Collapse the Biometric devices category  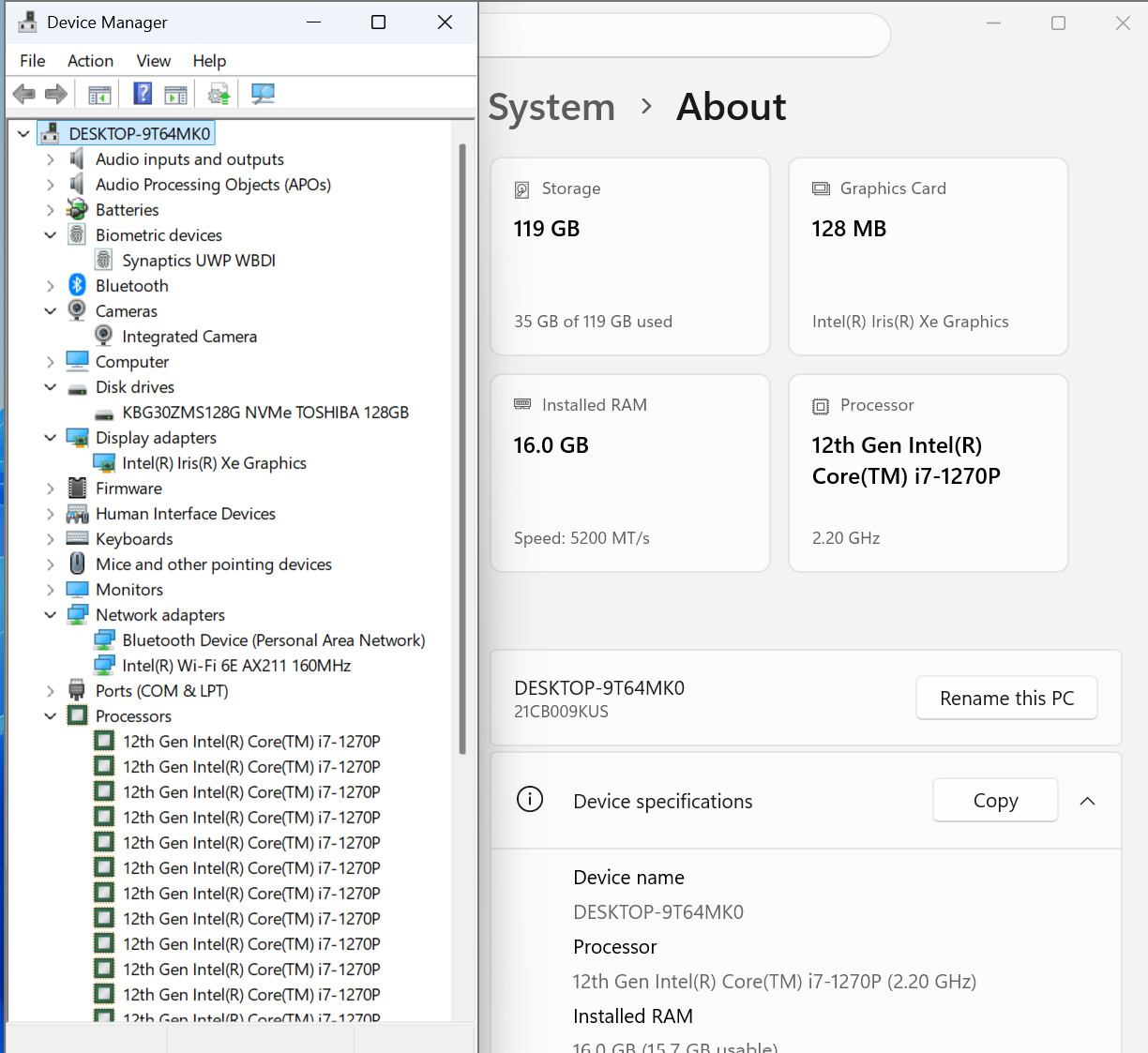[51, 235]
